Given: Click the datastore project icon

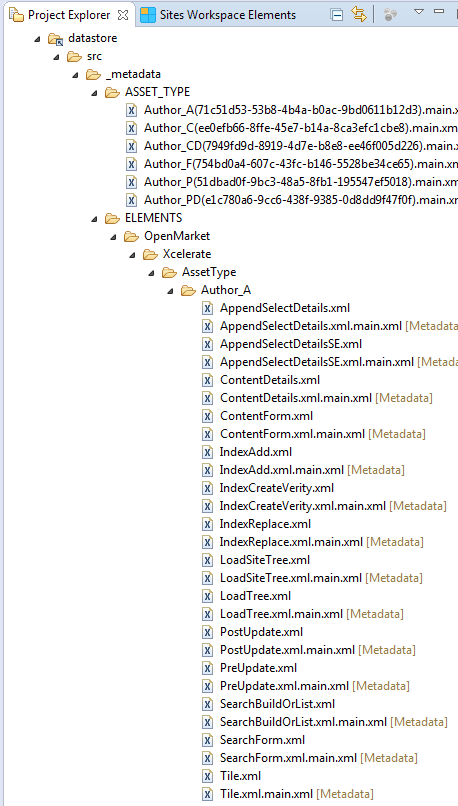Looking at the screenshot, I should point(55,39).
